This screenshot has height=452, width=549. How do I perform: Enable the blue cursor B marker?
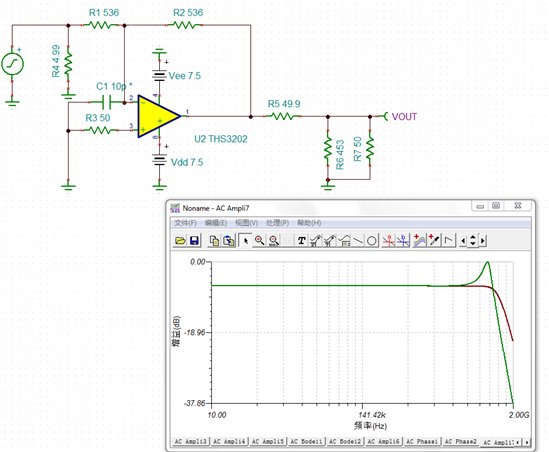pyautogui.click(x=403, y=241)
